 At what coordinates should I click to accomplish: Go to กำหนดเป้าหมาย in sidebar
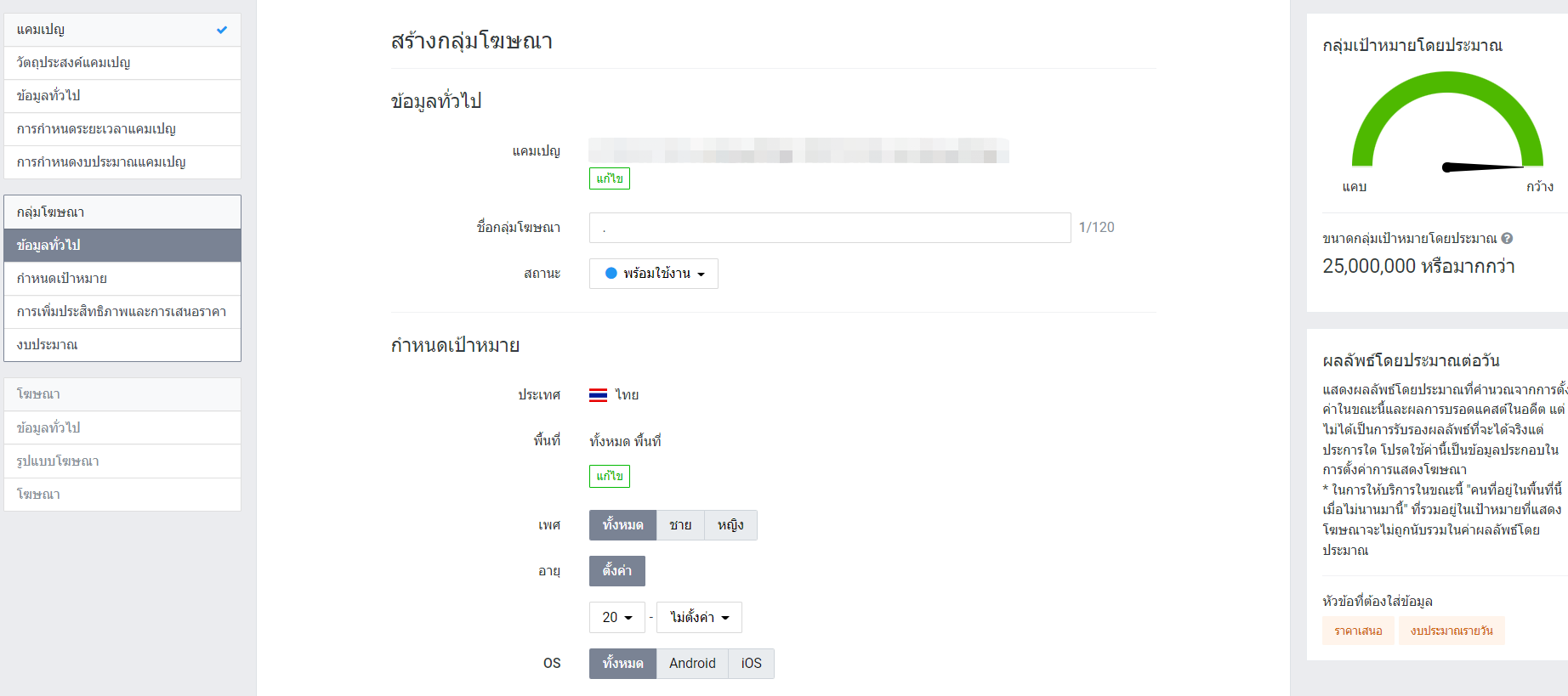(x=122, y=279)
